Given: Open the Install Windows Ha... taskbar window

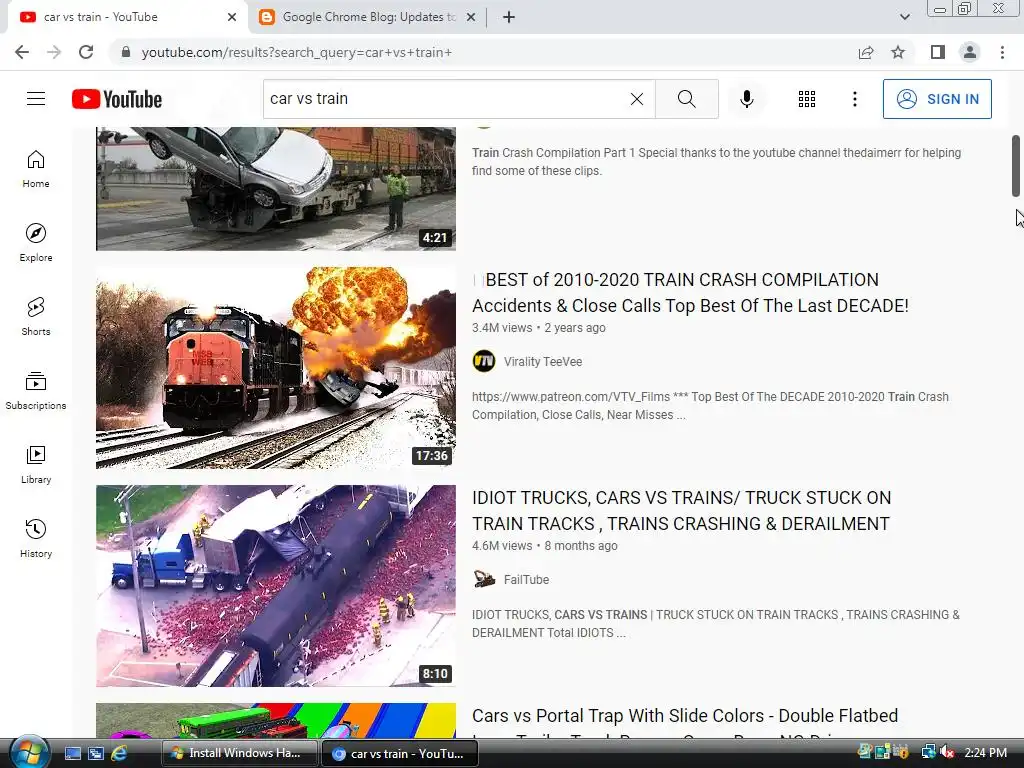Looking at the screenshot, I should pos(239,753).
